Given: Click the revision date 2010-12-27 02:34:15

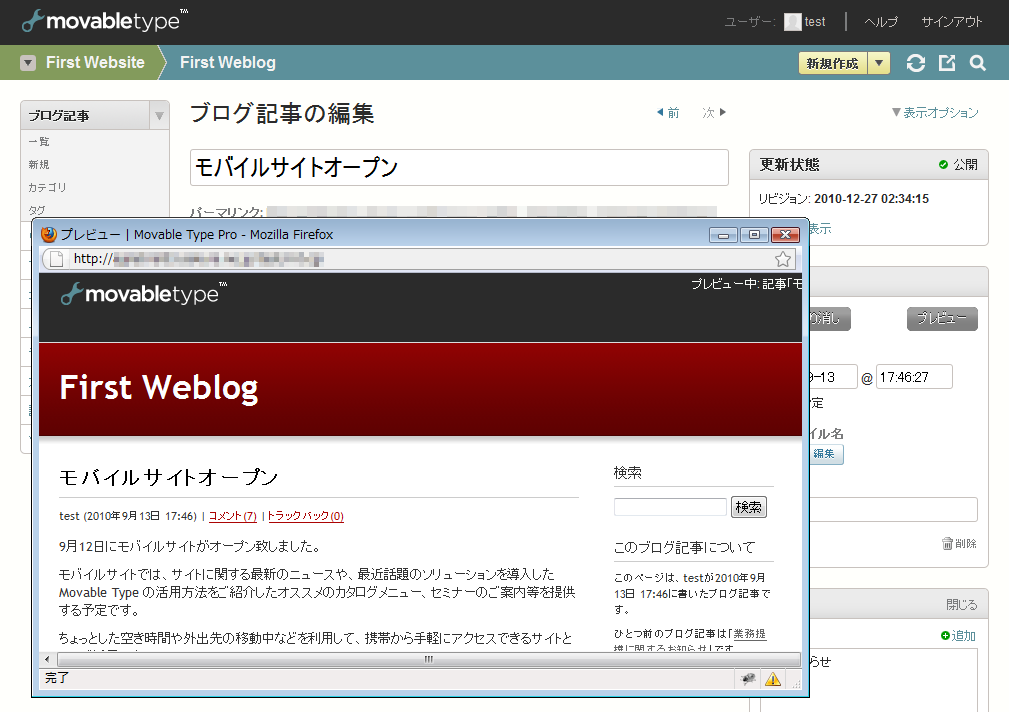Looking at the screenshot, I should (871, 199).
